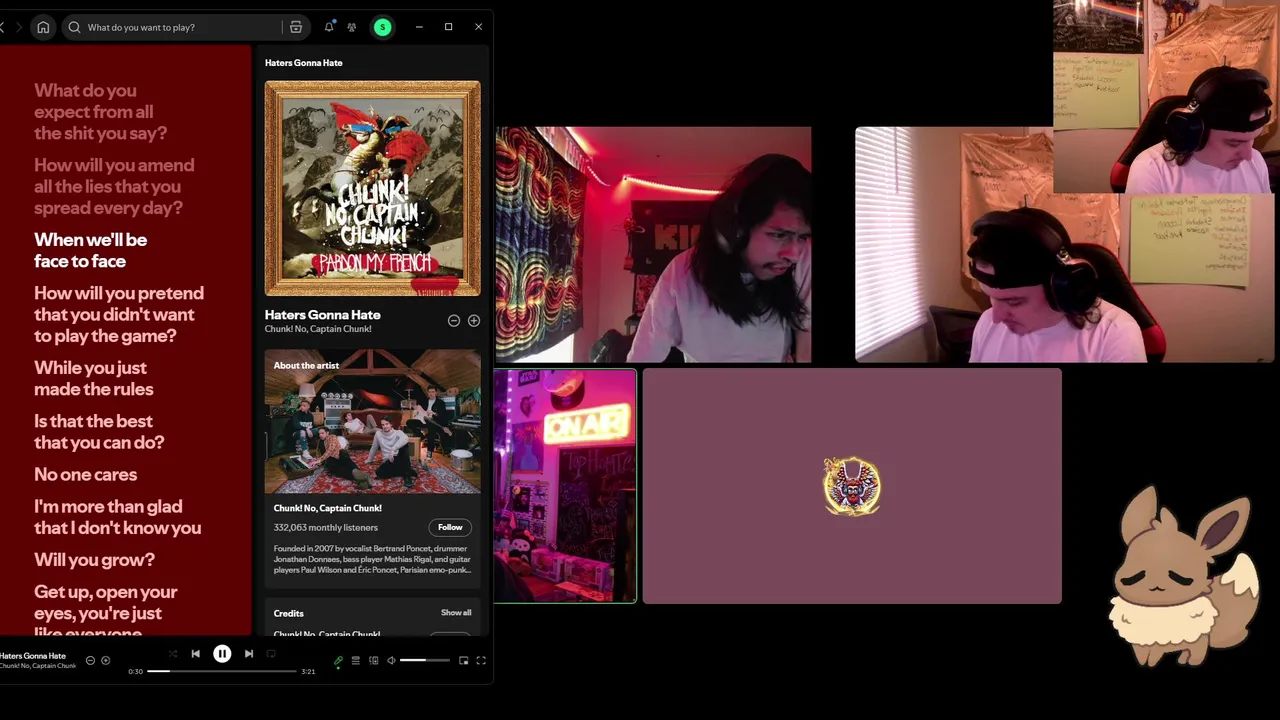Jump to lyric 'When we'll be face to face'

point(90,250)
